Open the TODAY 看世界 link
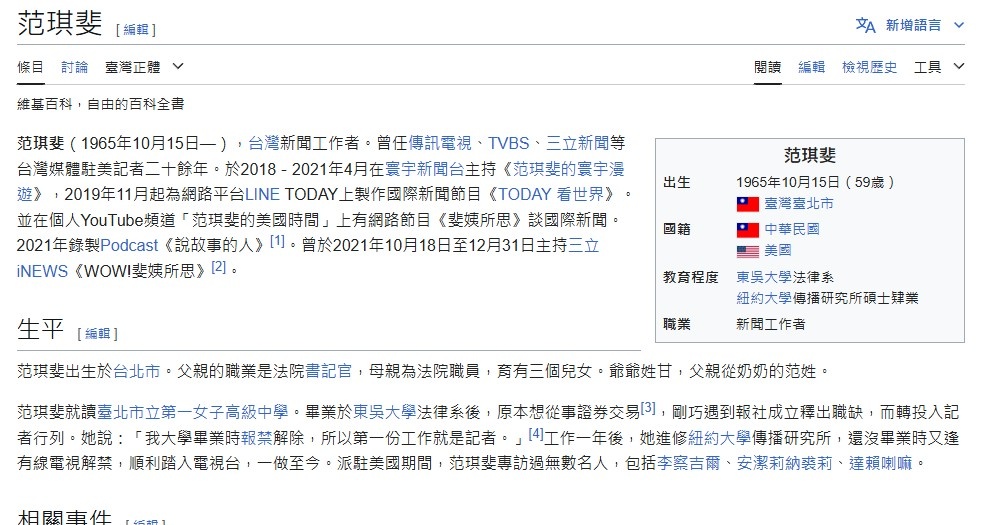Screen dimensions: 998x525 coord(551,194)
